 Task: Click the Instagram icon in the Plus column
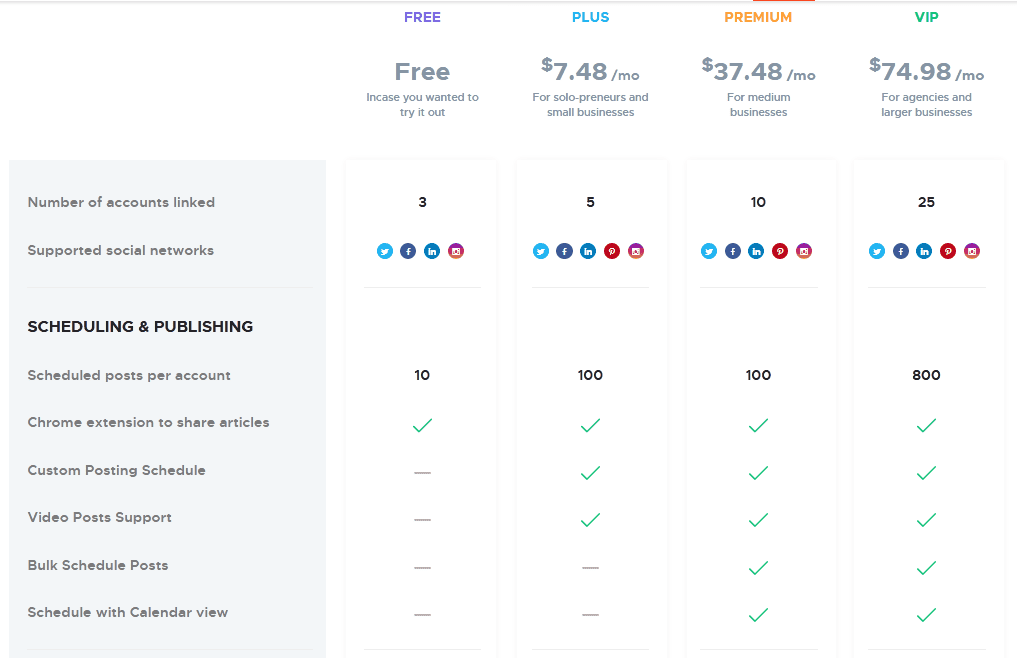pos(636,251)
